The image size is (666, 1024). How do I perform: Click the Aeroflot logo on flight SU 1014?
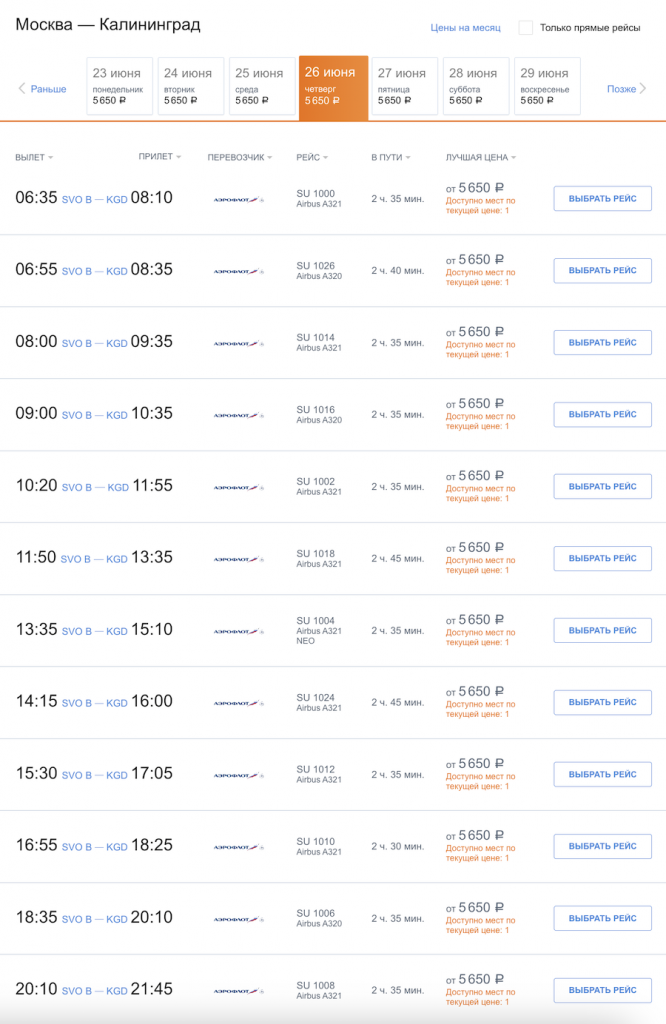click(x=238, y=344)
